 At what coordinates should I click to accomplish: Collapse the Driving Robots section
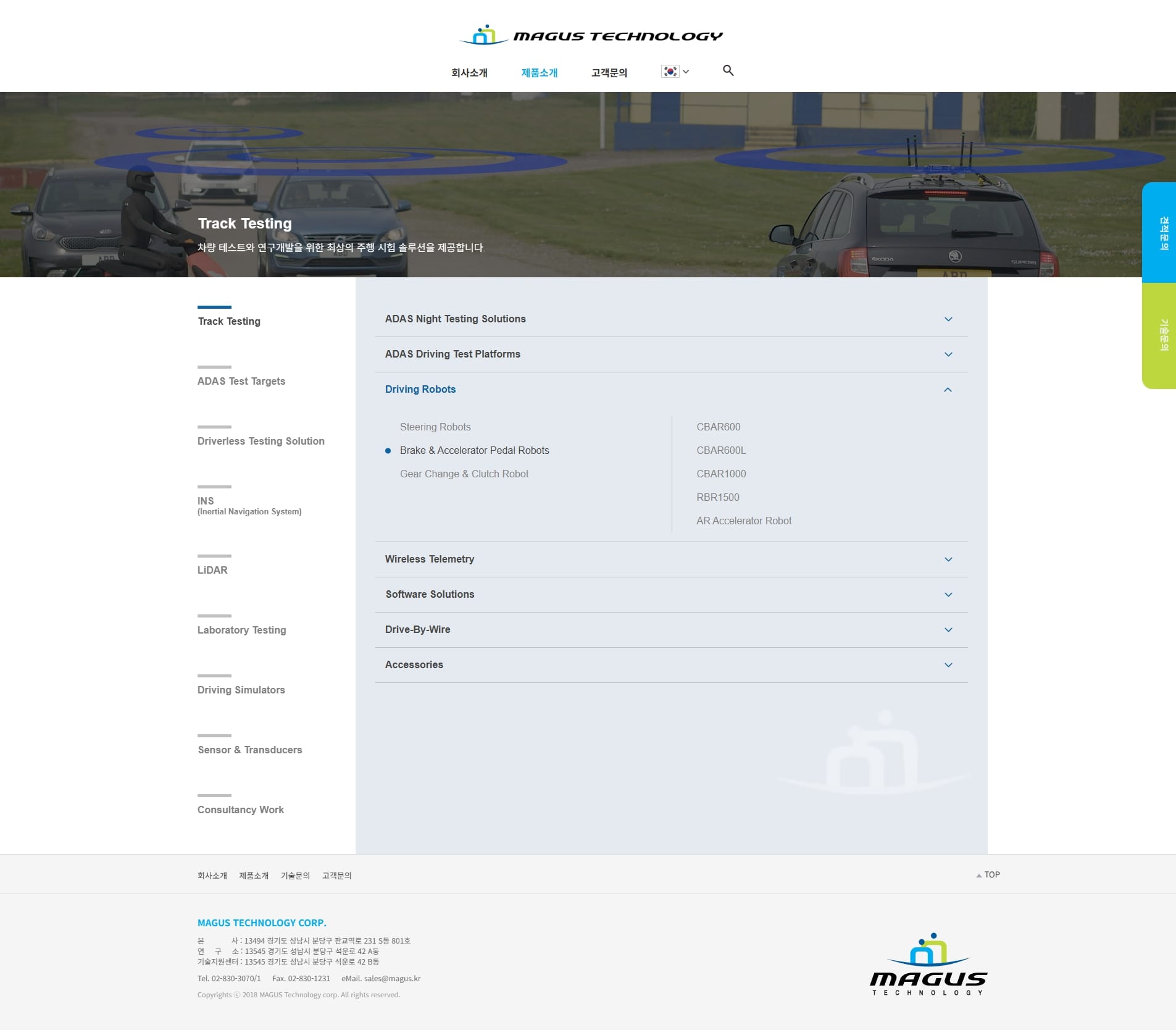pyautogui.click(x=948, y=390)
